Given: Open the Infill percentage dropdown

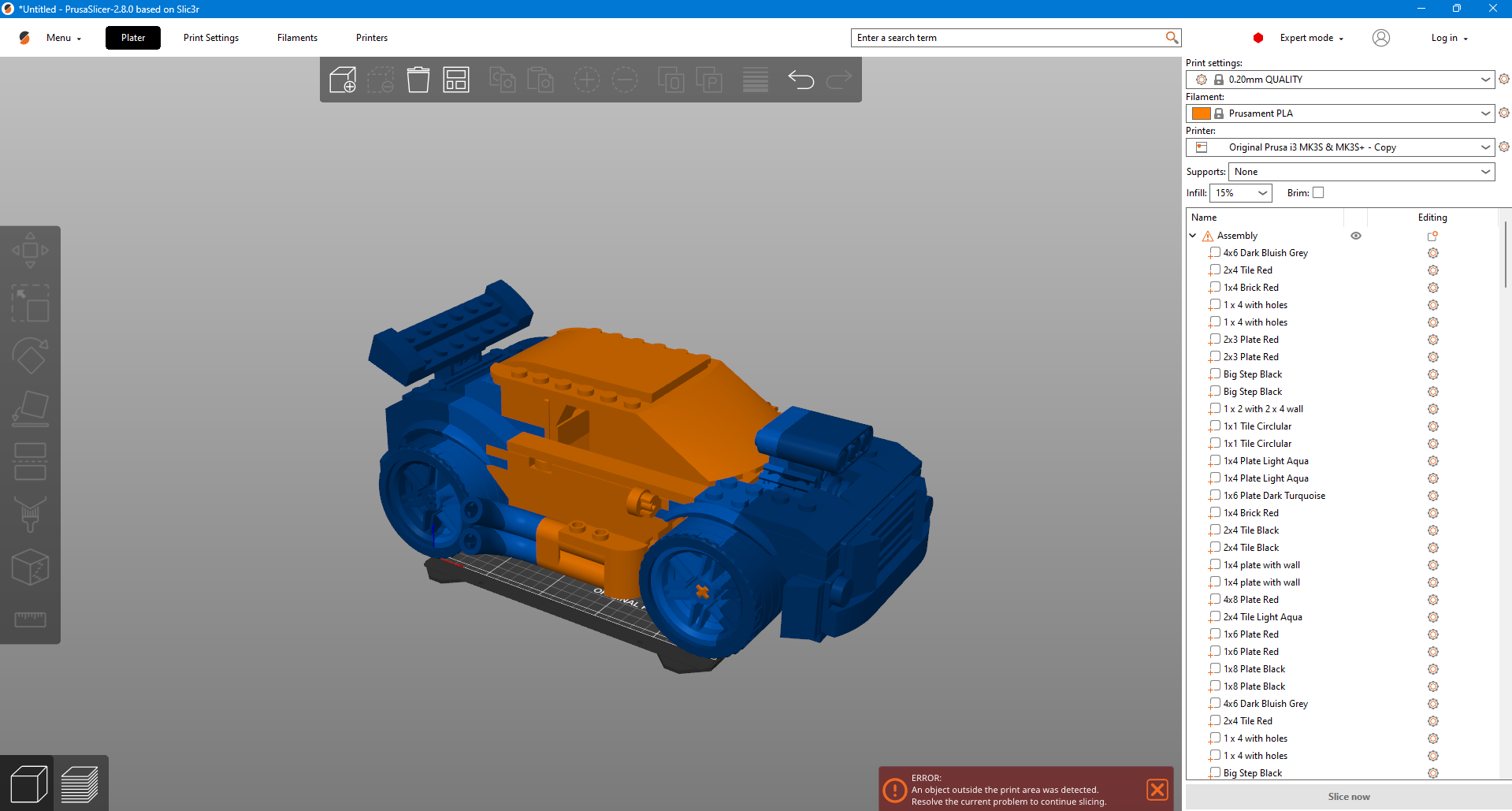Looking at the screenshot, I should 1241,192.
